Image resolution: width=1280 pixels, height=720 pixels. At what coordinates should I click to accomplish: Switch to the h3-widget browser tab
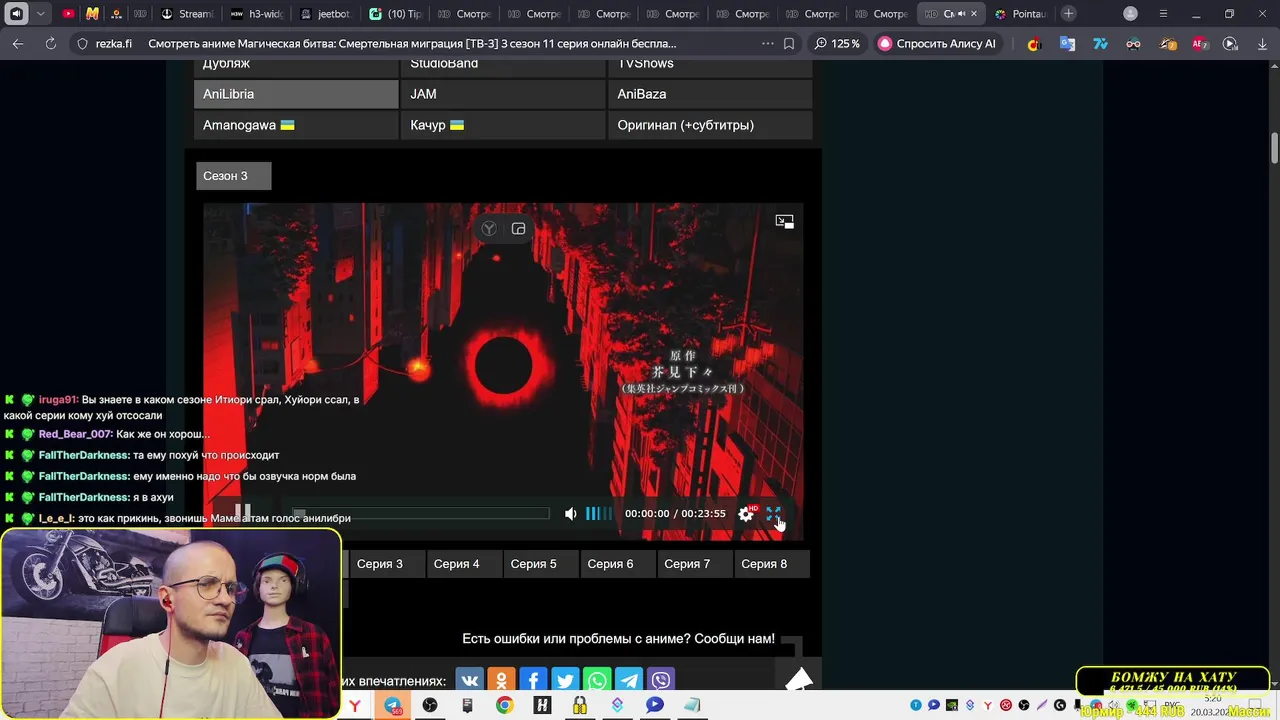[x=257, y=14]
